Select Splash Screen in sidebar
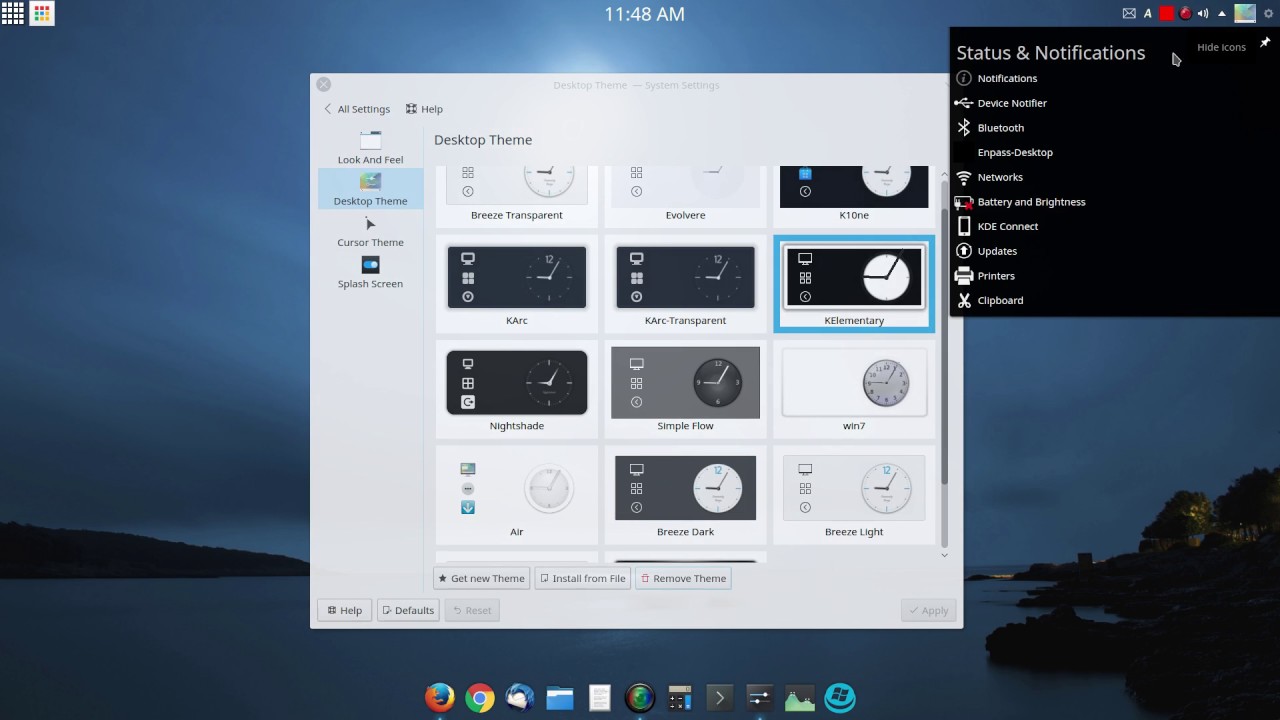Screen dimensions: 1280x720 [x=370, y=272]
